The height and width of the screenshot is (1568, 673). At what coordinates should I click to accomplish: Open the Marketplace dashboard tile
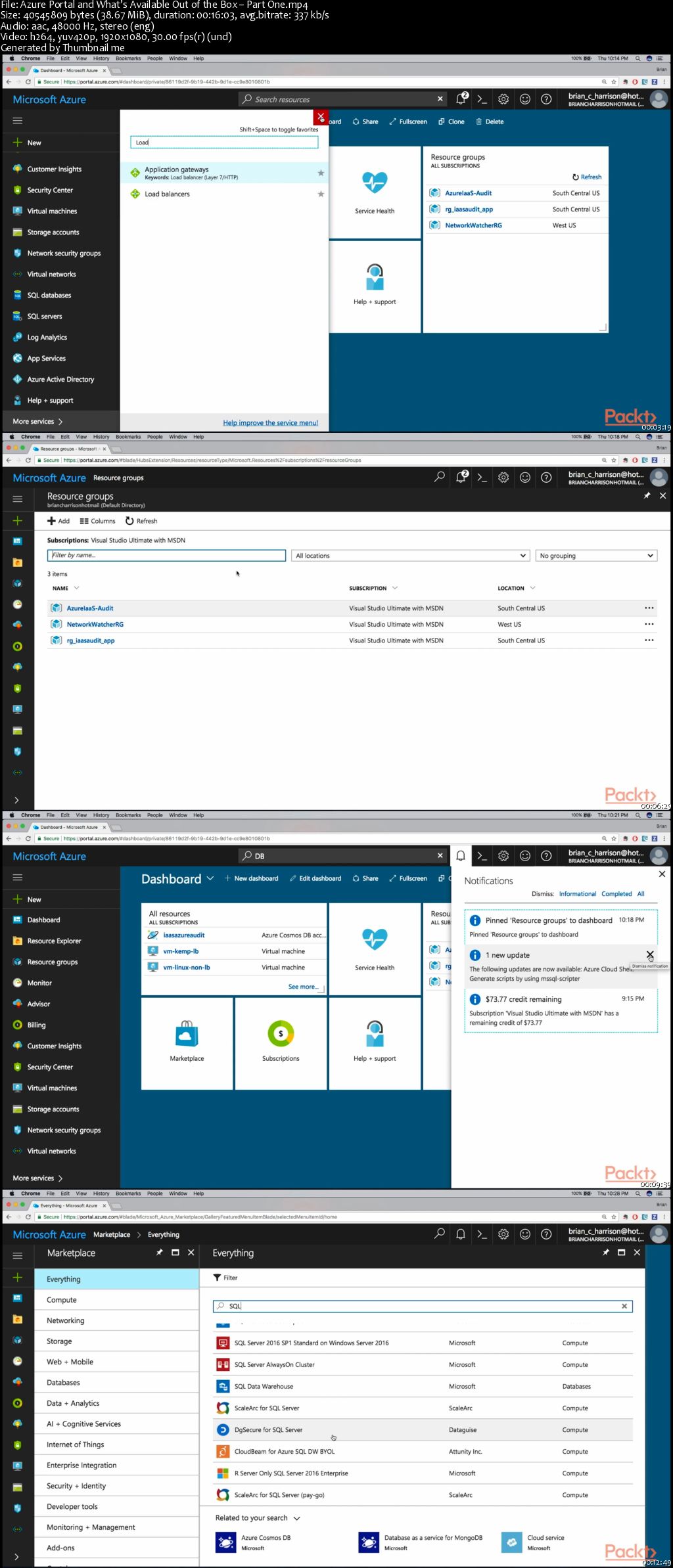click(187, 1042)
